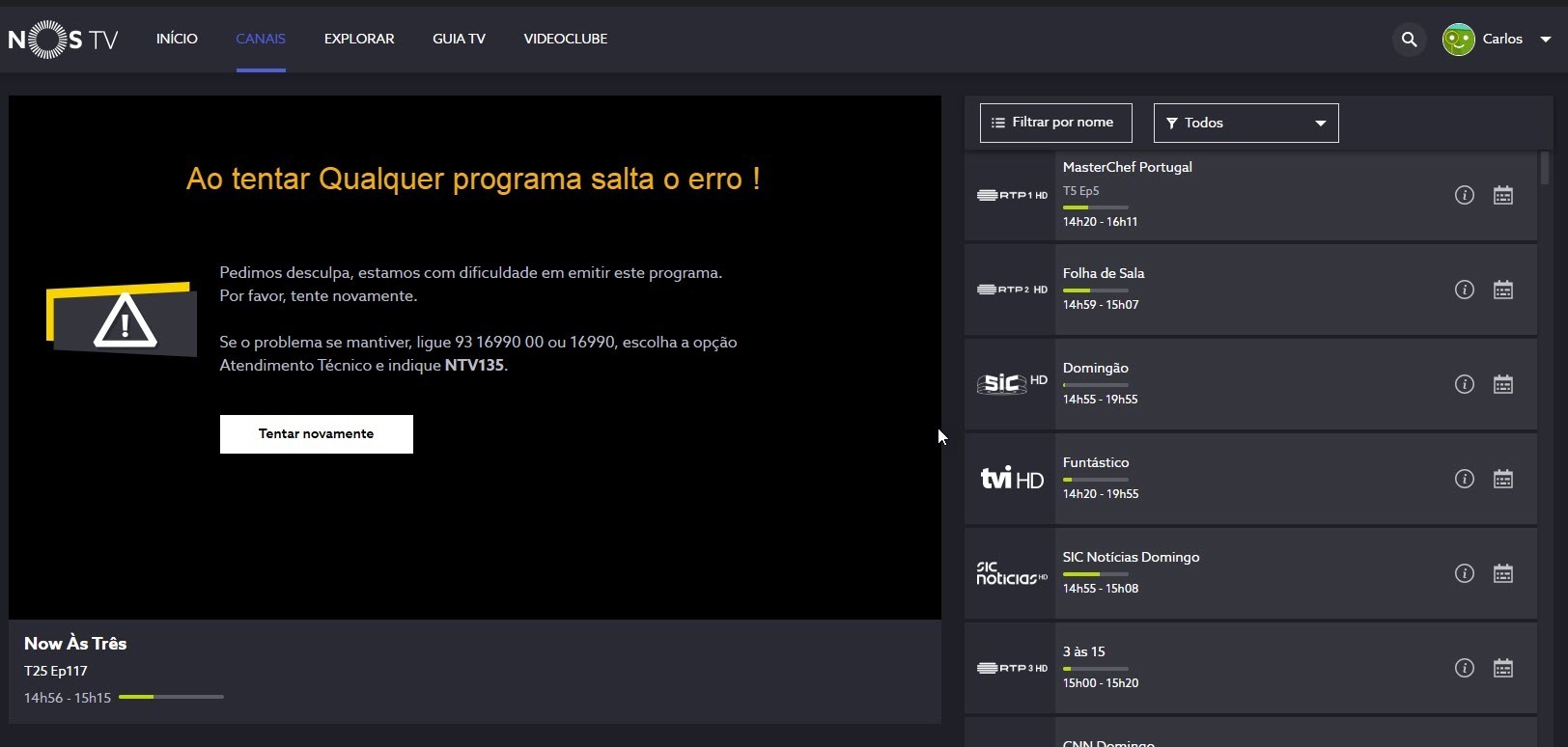Click the NTV135 error code text
The height and width of the screenshot is (747, 1568).
click(x=474, y=366)
